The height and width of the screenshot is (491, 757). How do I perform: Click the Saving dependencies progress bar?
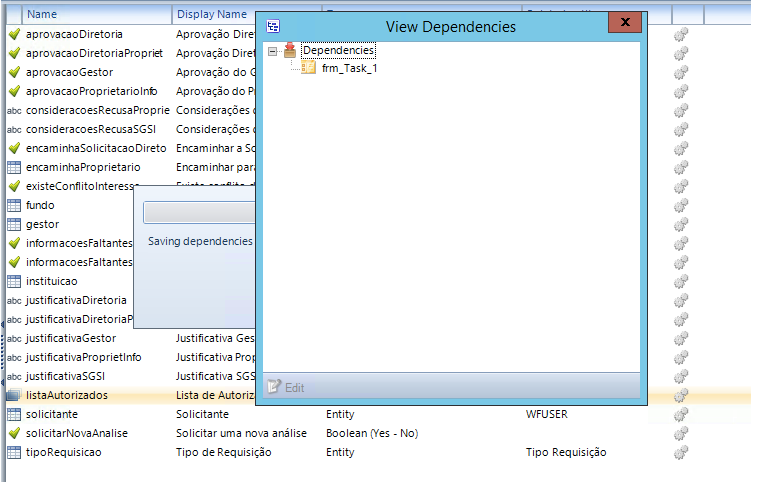pyautogui.click(x=199, y=213)
